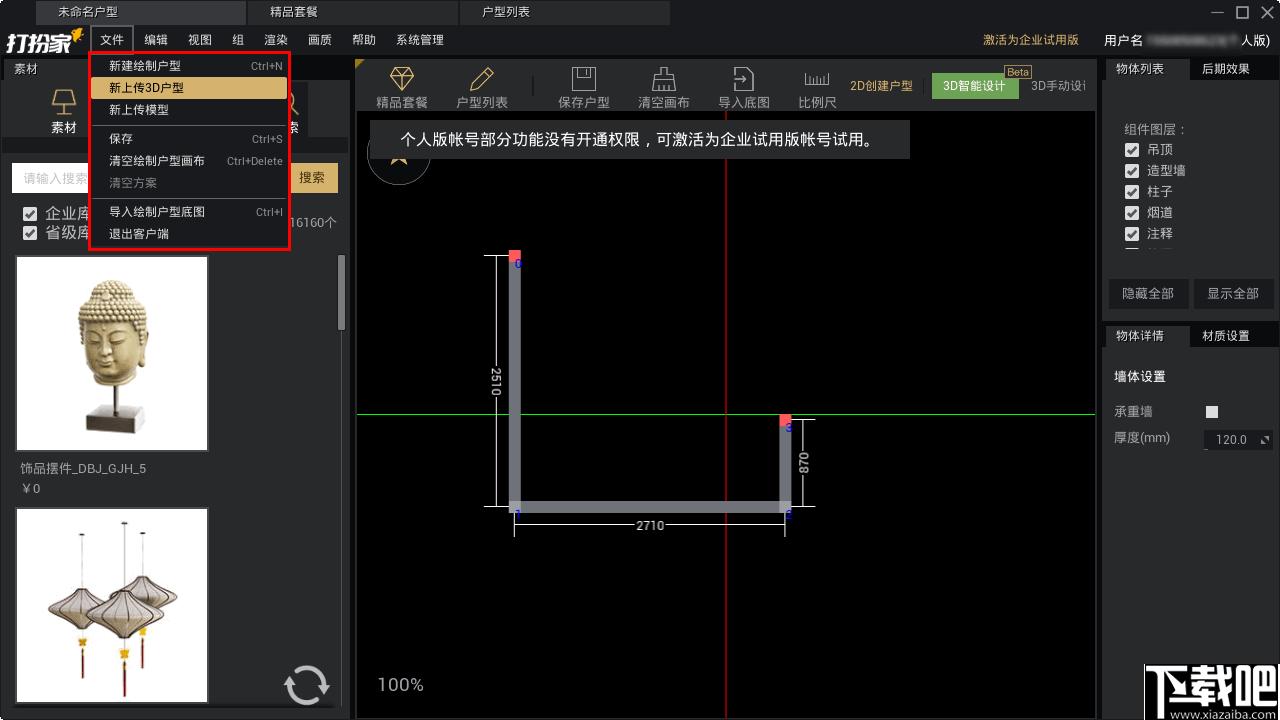
Task: Open the 帮助 menu
Action: pos(364,40)
